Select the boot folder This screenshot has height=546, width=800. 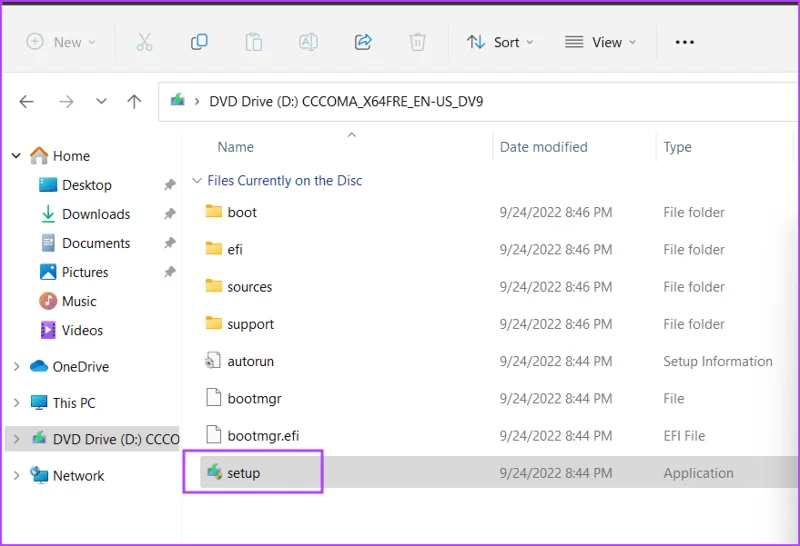click(242, 212)
